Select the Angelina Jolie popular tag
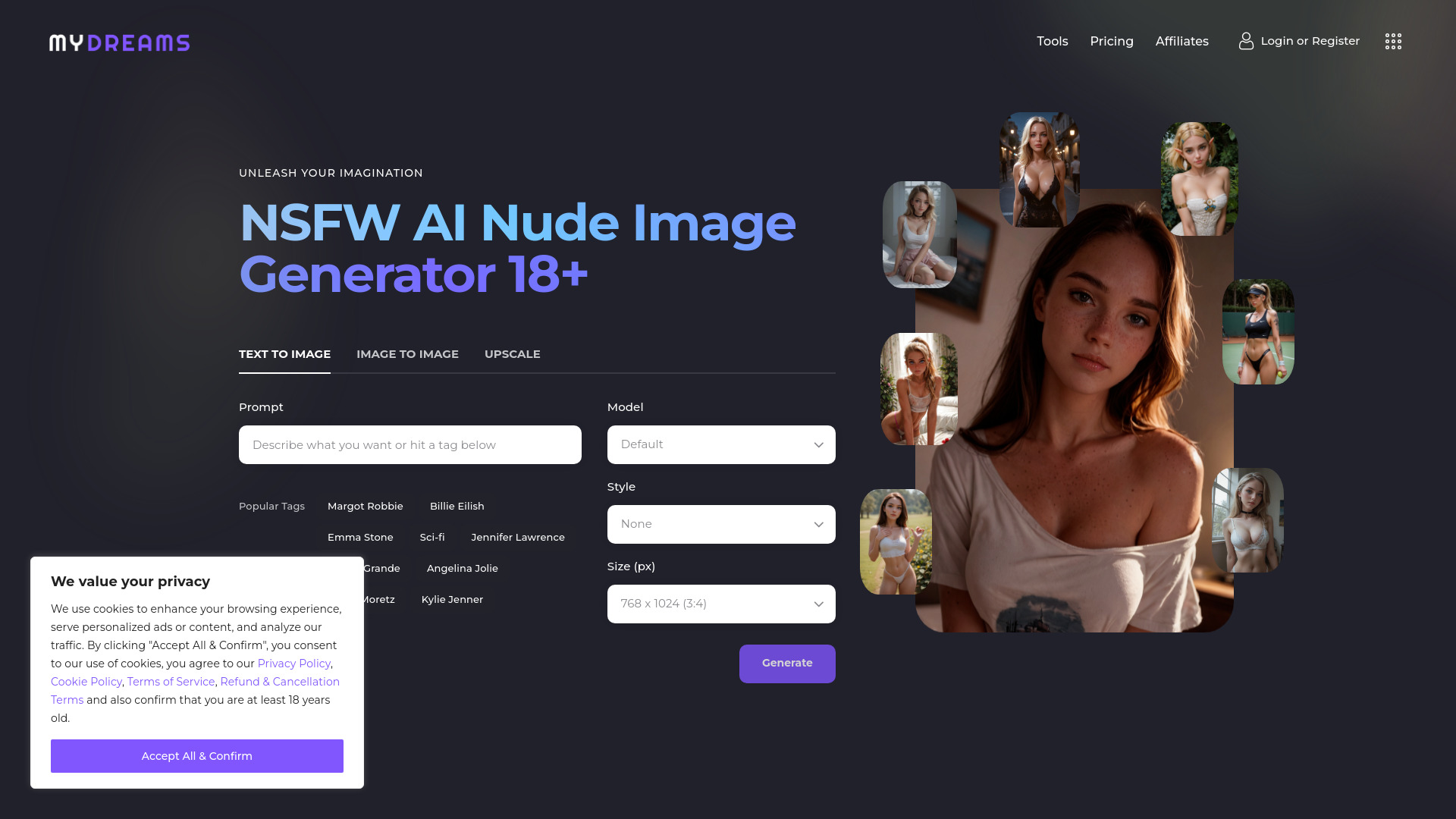The height and width of the screenshot is (819, 1456). click(462, 568)
